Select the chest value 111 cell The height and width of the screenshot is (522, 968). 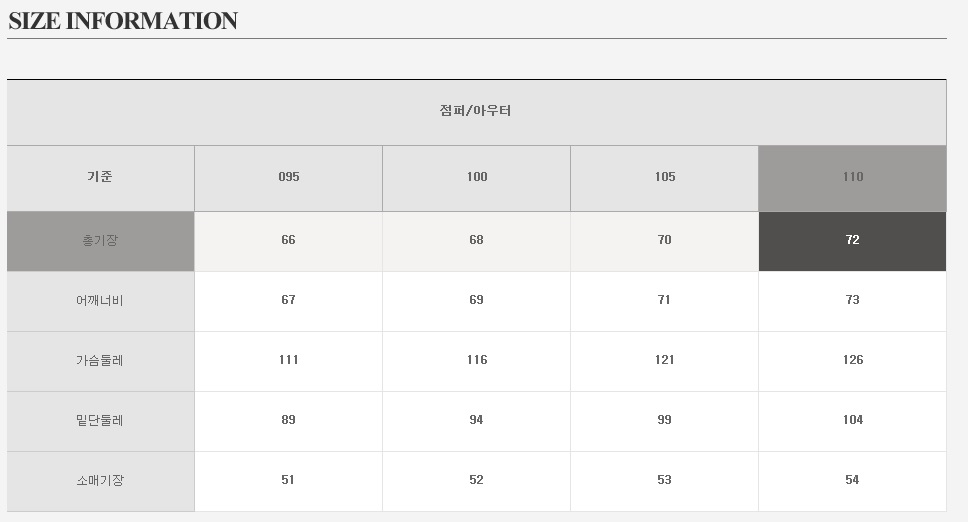(x=288, y=360)
